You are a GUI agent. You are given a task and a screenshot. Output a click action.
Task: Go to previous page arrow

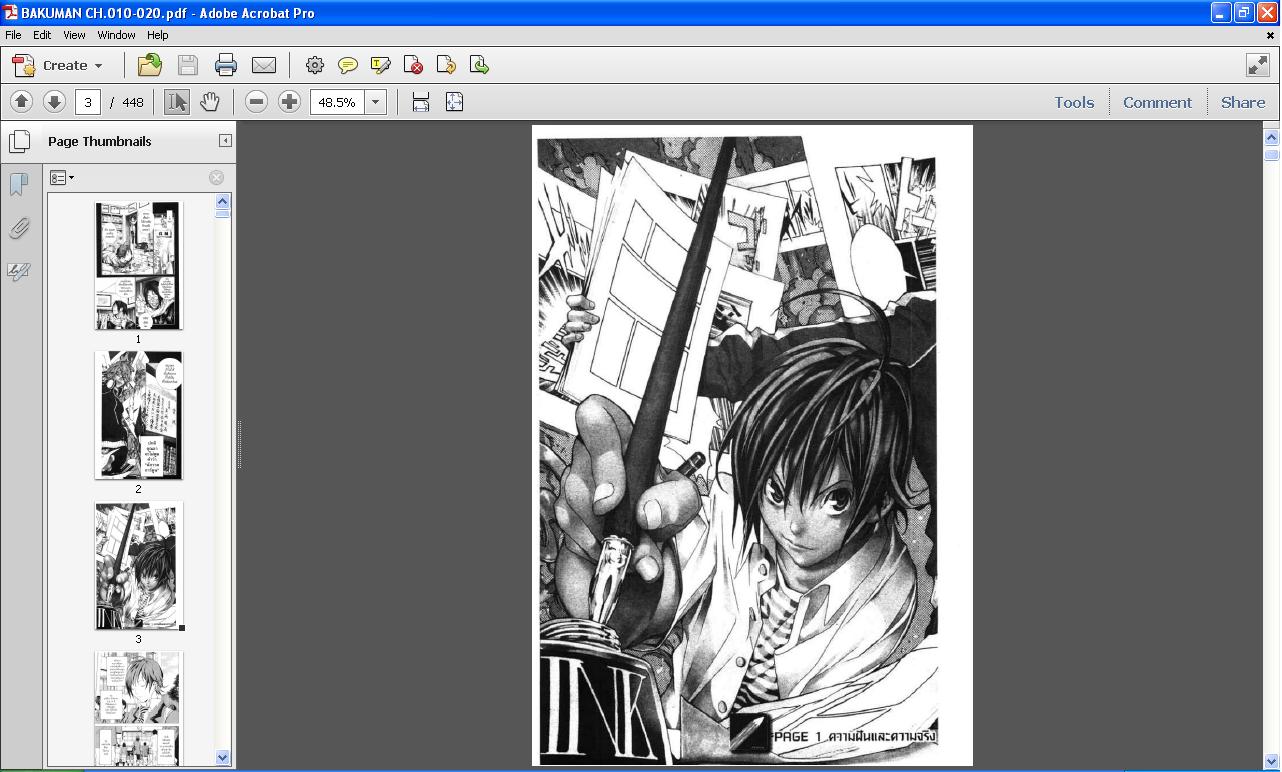(21, 102)
